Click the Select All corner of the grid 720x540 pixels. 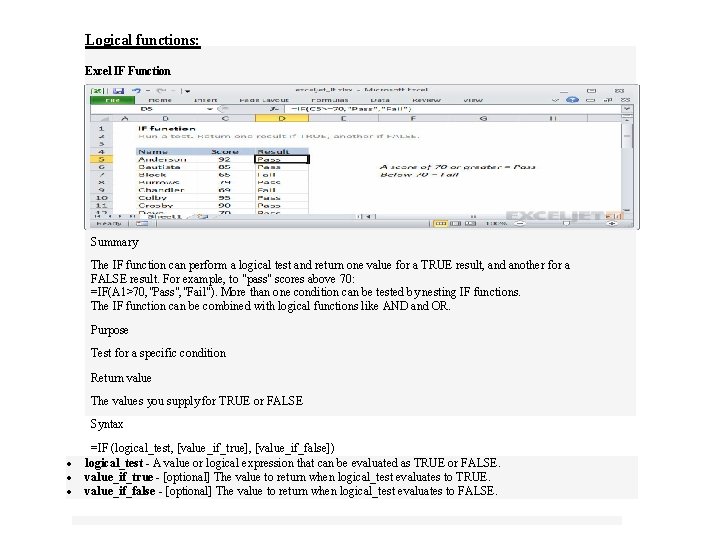click(101, 118)
